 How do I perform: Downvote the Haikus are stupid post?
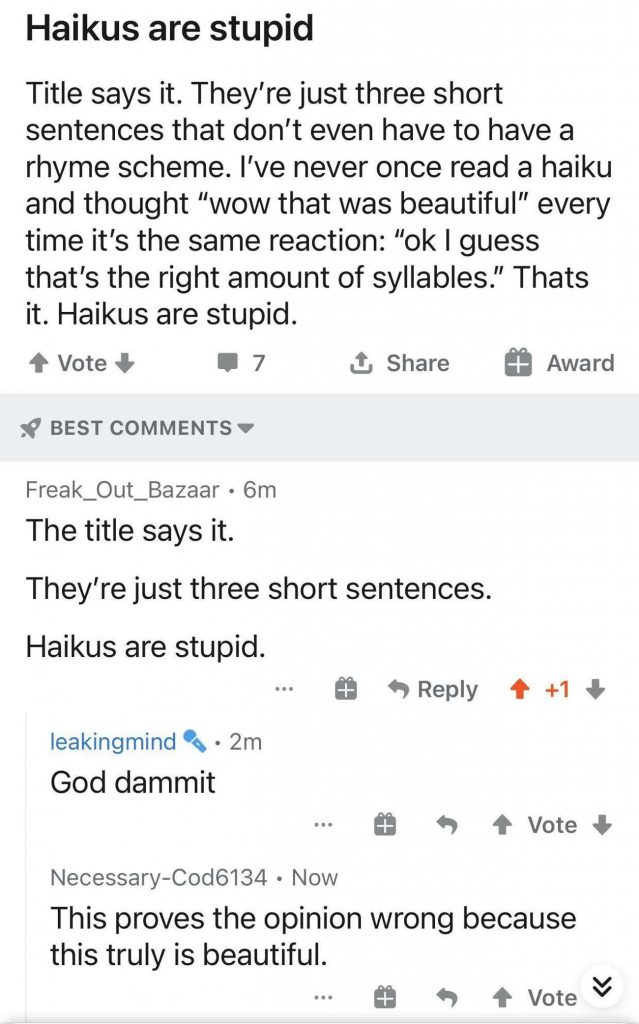(x=124, y=363)
